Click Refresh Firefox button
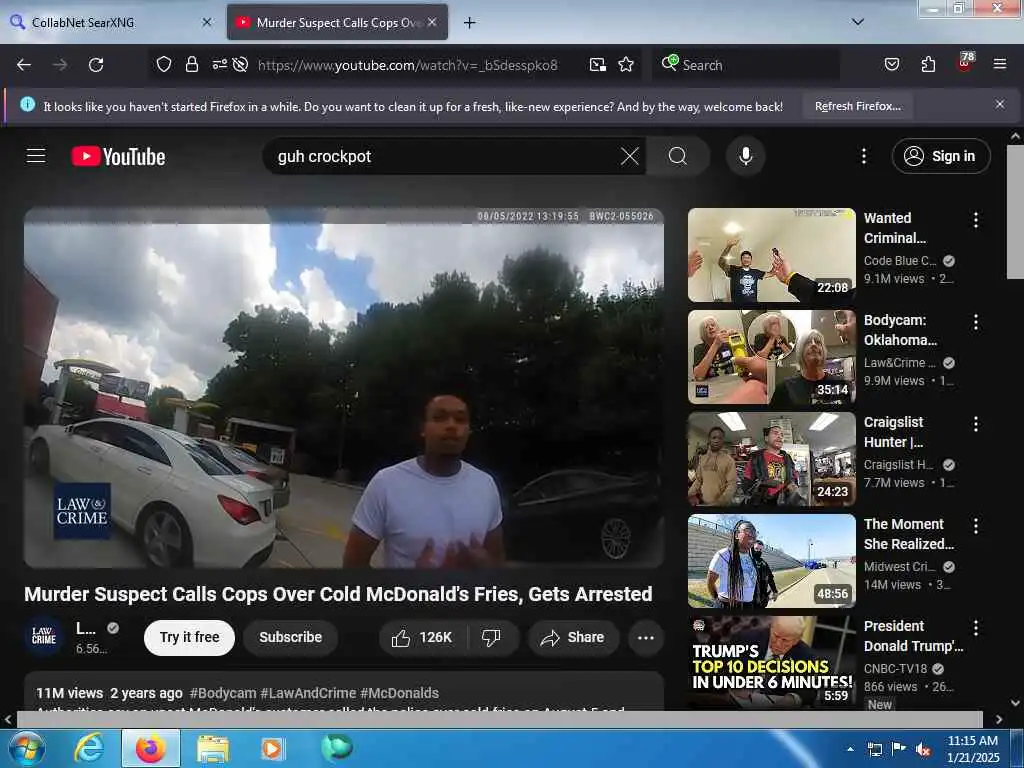Image resolution: width=1024 pixels, height=768 pixels. point(858,106)
